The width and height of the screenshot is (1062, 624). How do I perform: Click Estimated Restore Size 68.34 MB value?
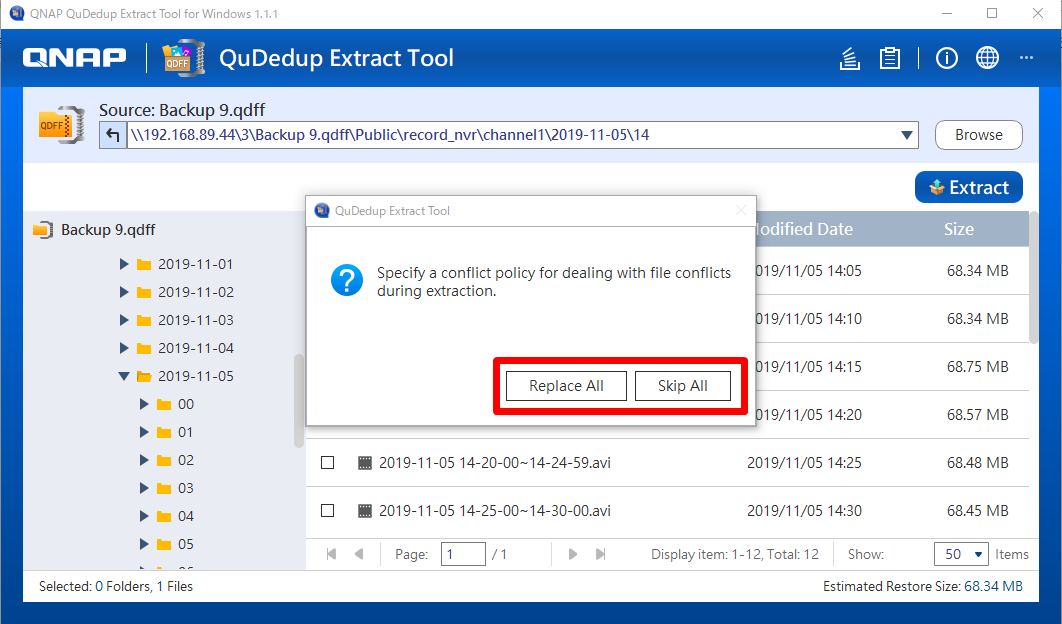993,587
